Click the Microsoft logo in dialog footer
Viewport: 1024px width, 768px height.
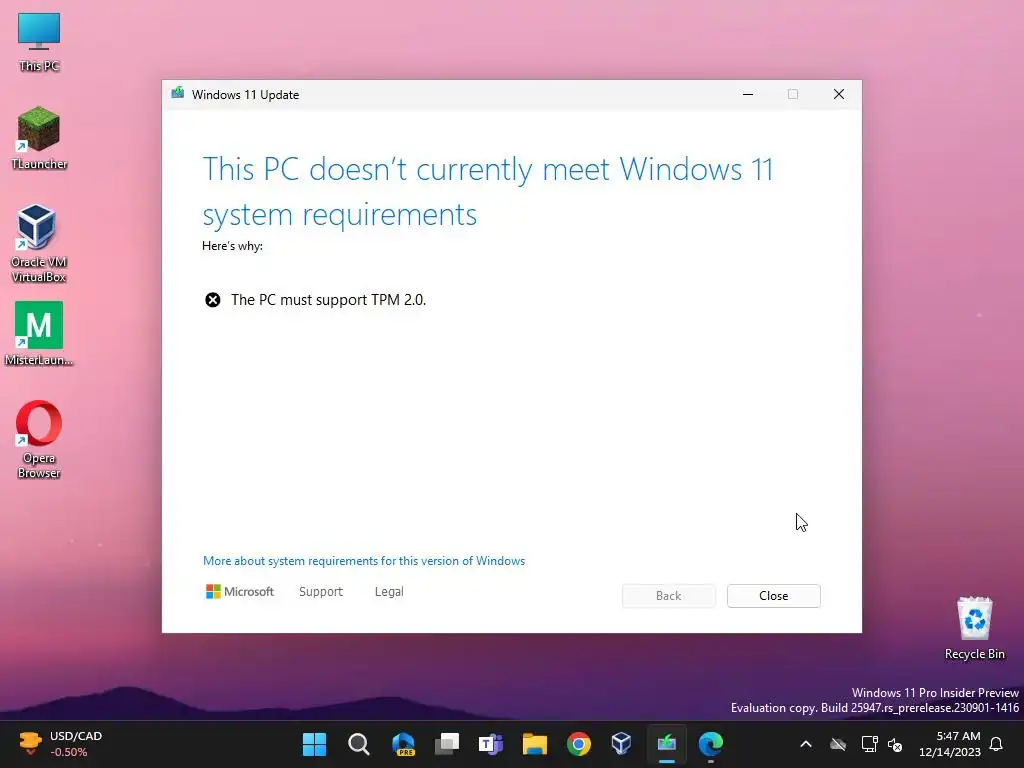[240, 592]
